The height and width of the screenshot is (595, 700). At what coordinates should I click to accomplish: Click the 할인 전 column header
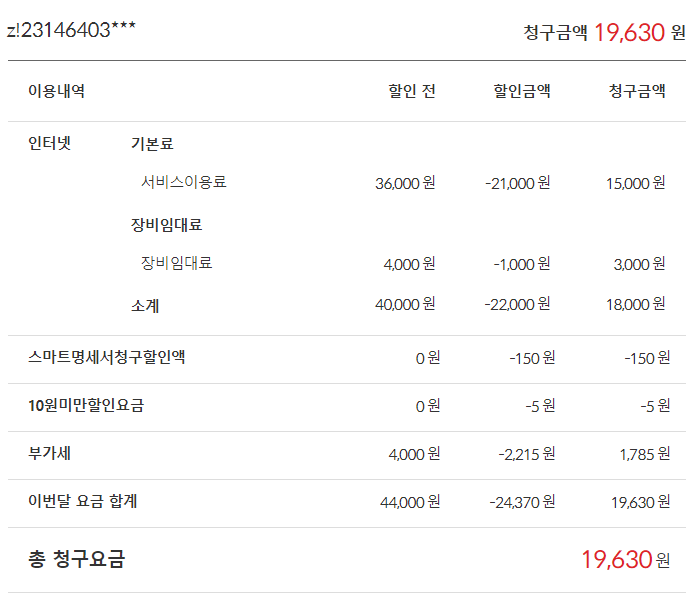click(x=411, y=91)
